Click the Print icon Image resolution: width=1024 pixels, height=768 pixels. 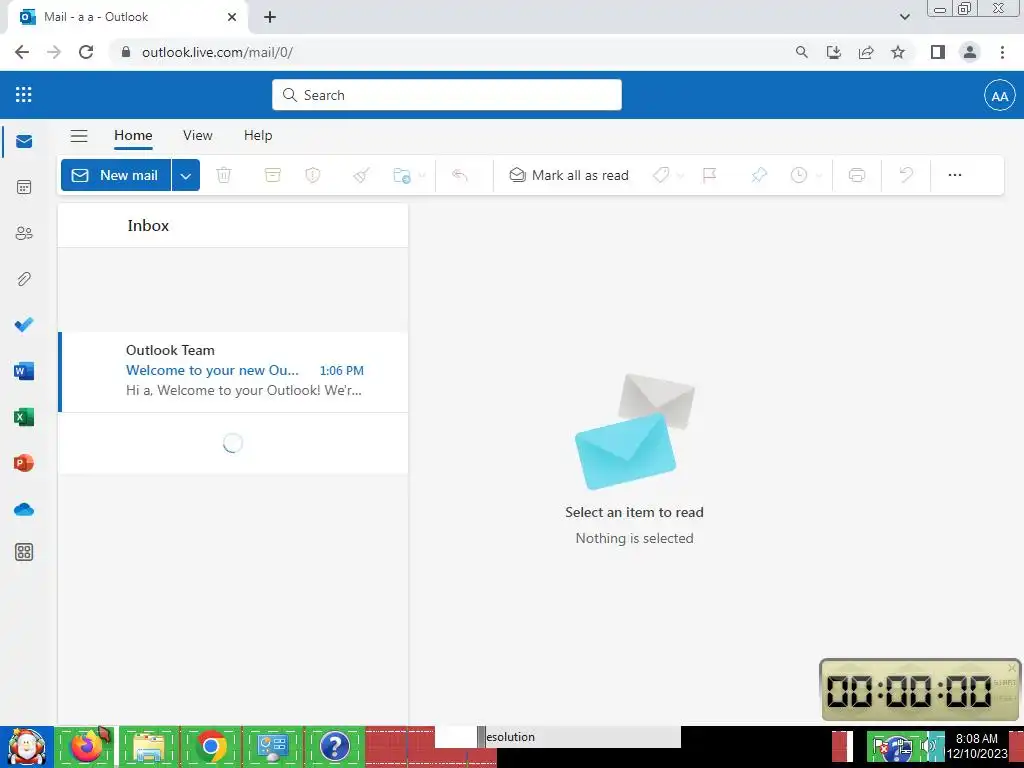(x=857, y=175)
